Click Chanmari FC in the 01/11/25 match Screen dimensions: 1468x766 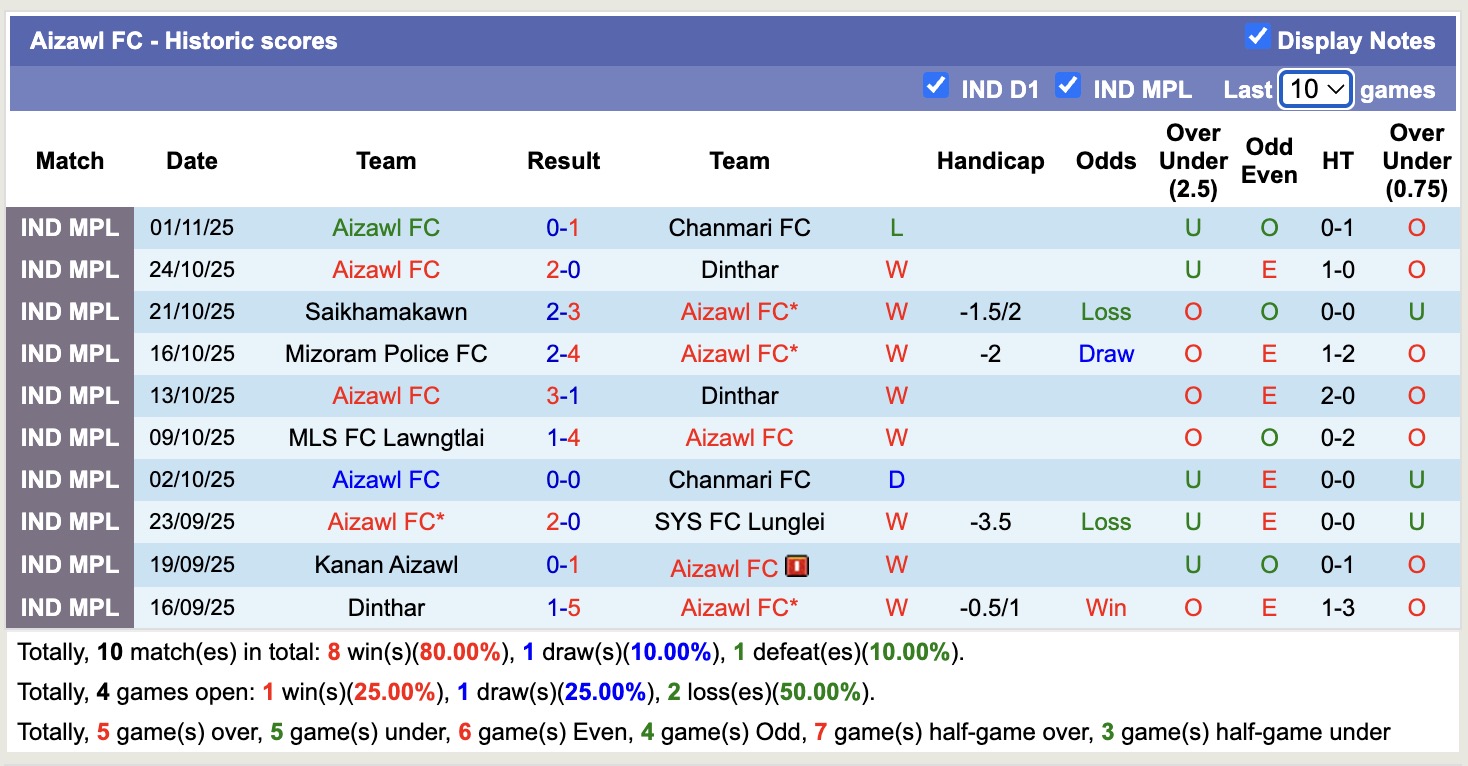(739, 228)
